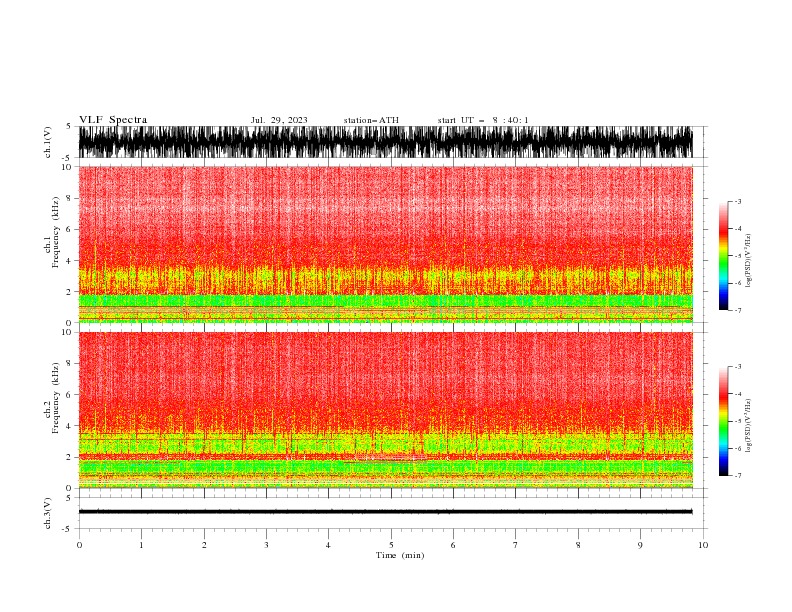The image size is (792, 612).
Task: Click the 'ch.1(V)' waveform axis label
Action: pyautogui.click(x=48, y=142)
